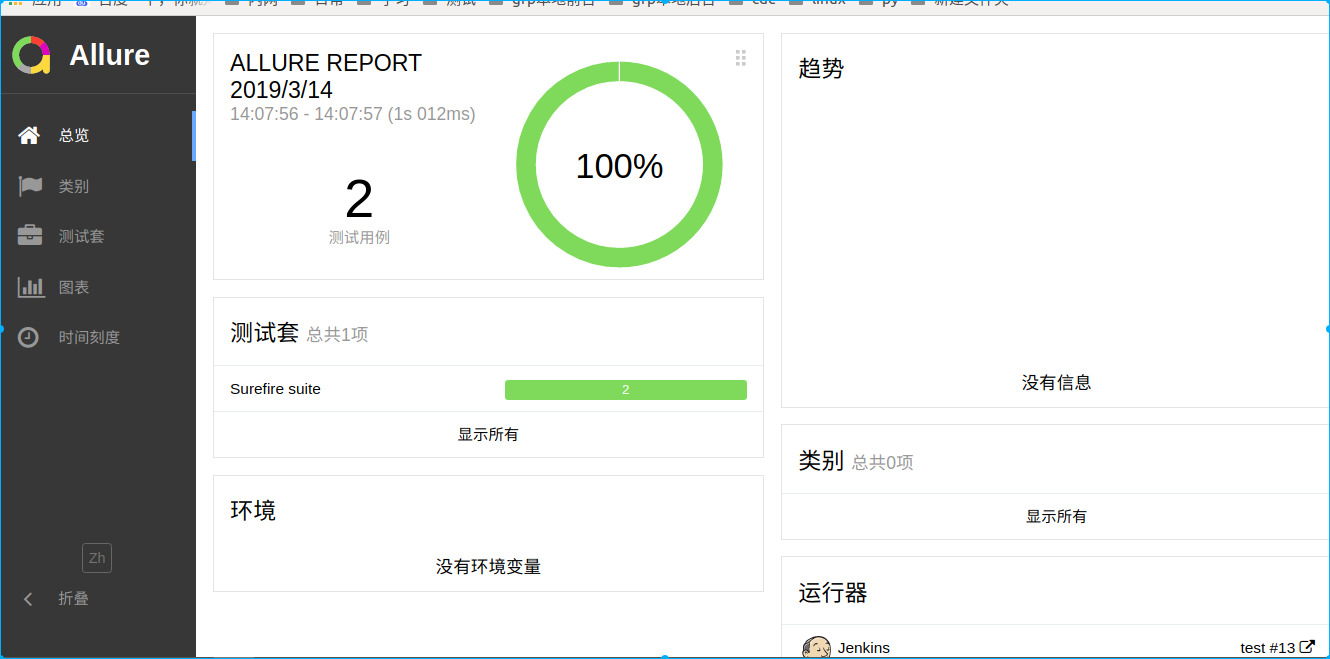Image resolution: width=1330 pixels, height=659 pixels.
Task: Click the Allure logo icon
Action: point(31,55)
